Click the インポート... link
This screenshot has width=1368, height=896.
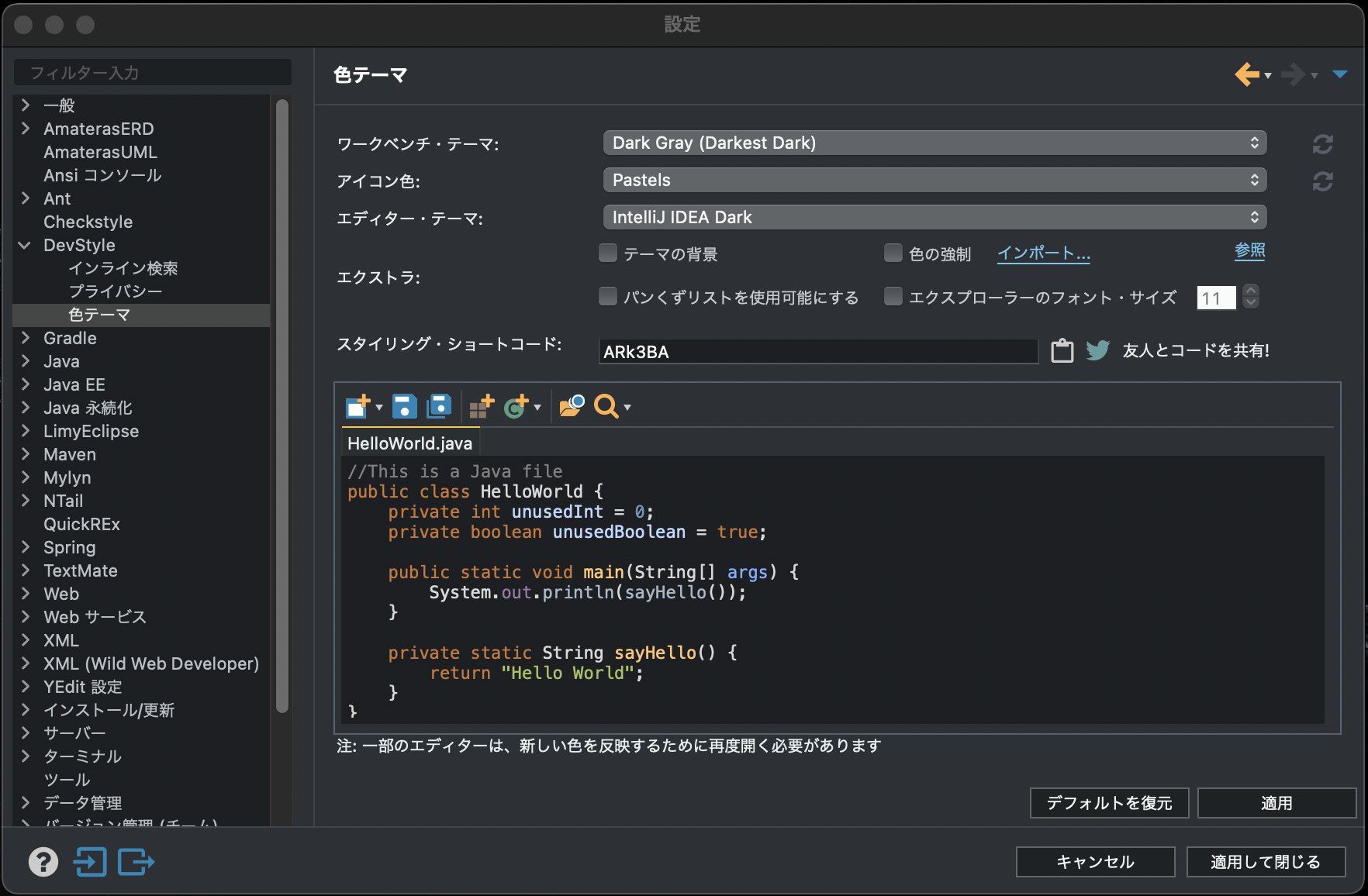tap(1044, 253)
